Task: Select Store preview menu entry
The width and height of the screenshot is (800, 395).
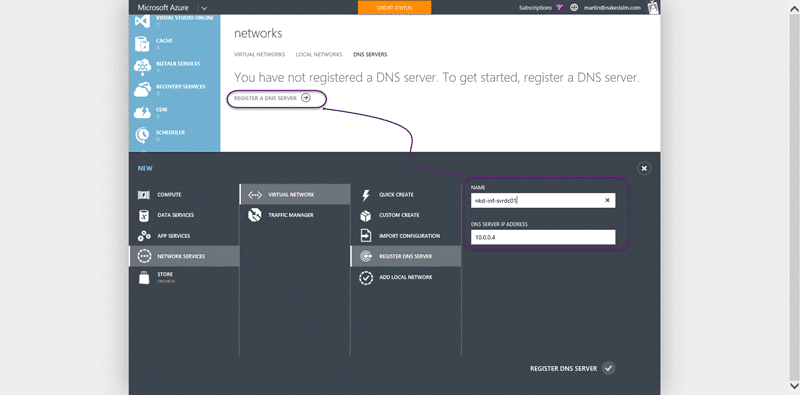Action: point(184,277)
